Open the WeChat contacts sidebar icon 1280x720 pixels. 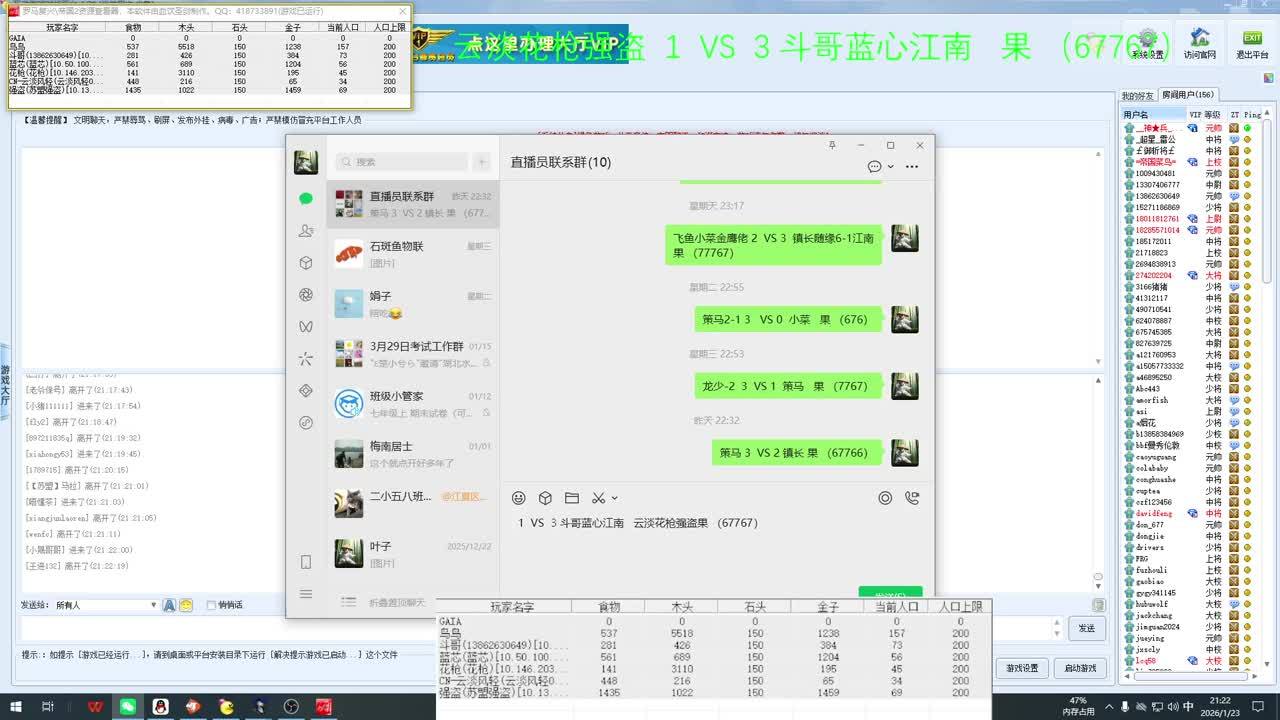(x=306, y=231)
